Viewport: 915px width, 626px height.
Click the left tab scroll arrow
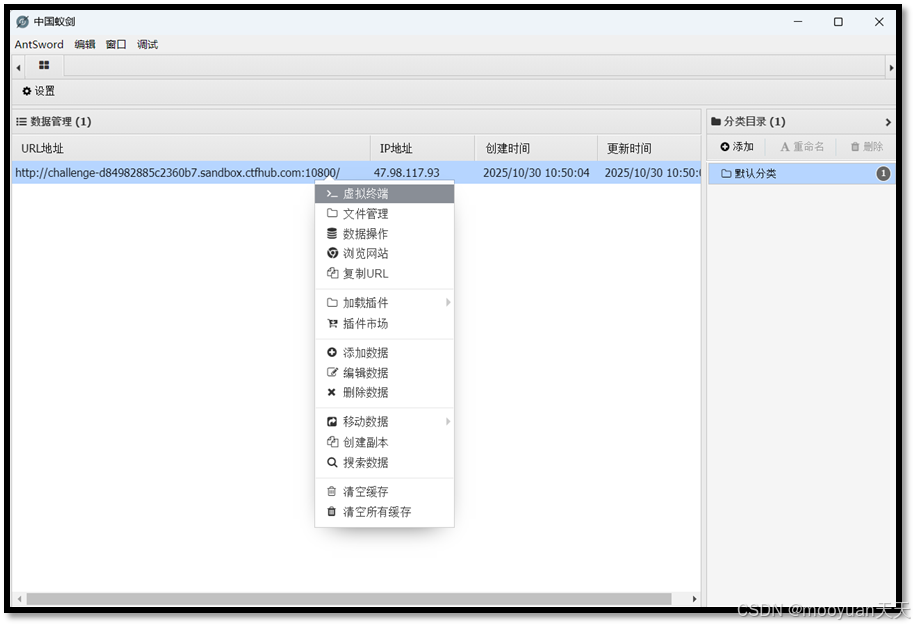pyautogui.click(x=19, y=68)
